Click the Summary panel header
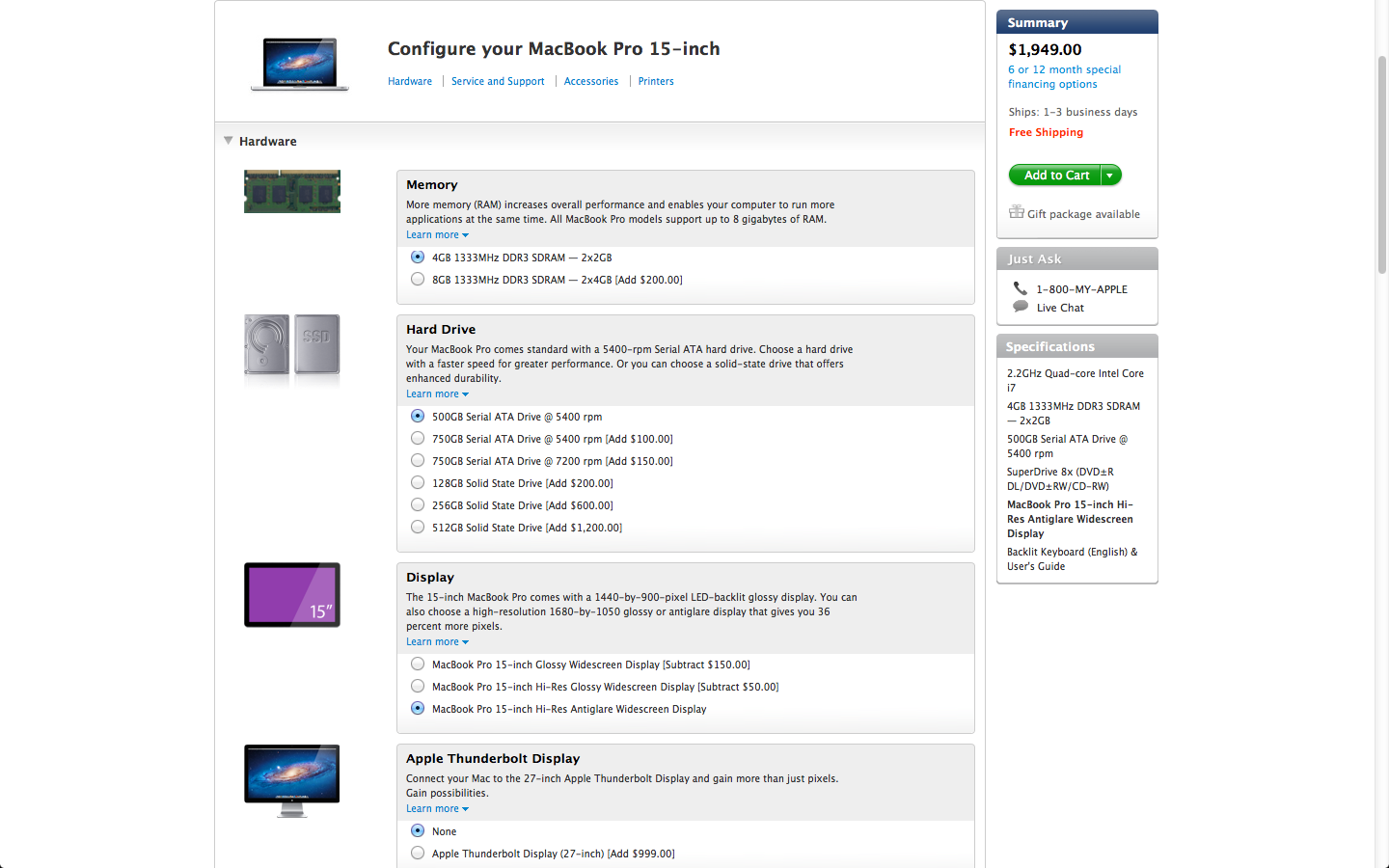The image size is (1389, 868). pyautogui.click(x=1077, y=22)
